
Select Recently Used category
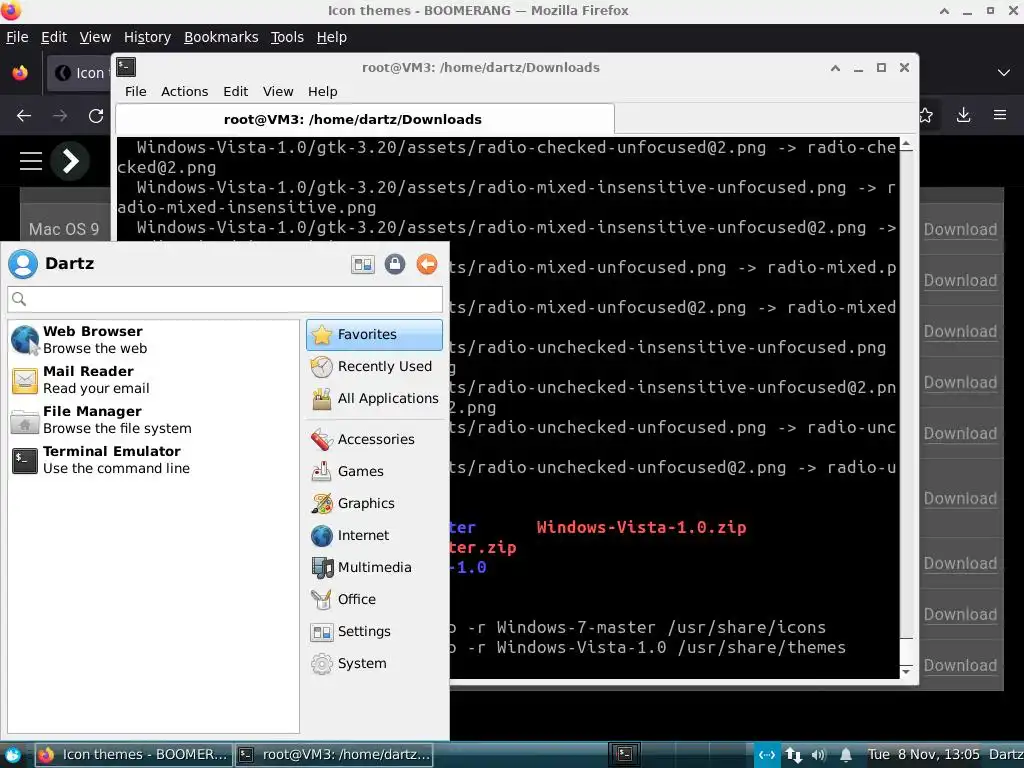[x=374, y=366]
